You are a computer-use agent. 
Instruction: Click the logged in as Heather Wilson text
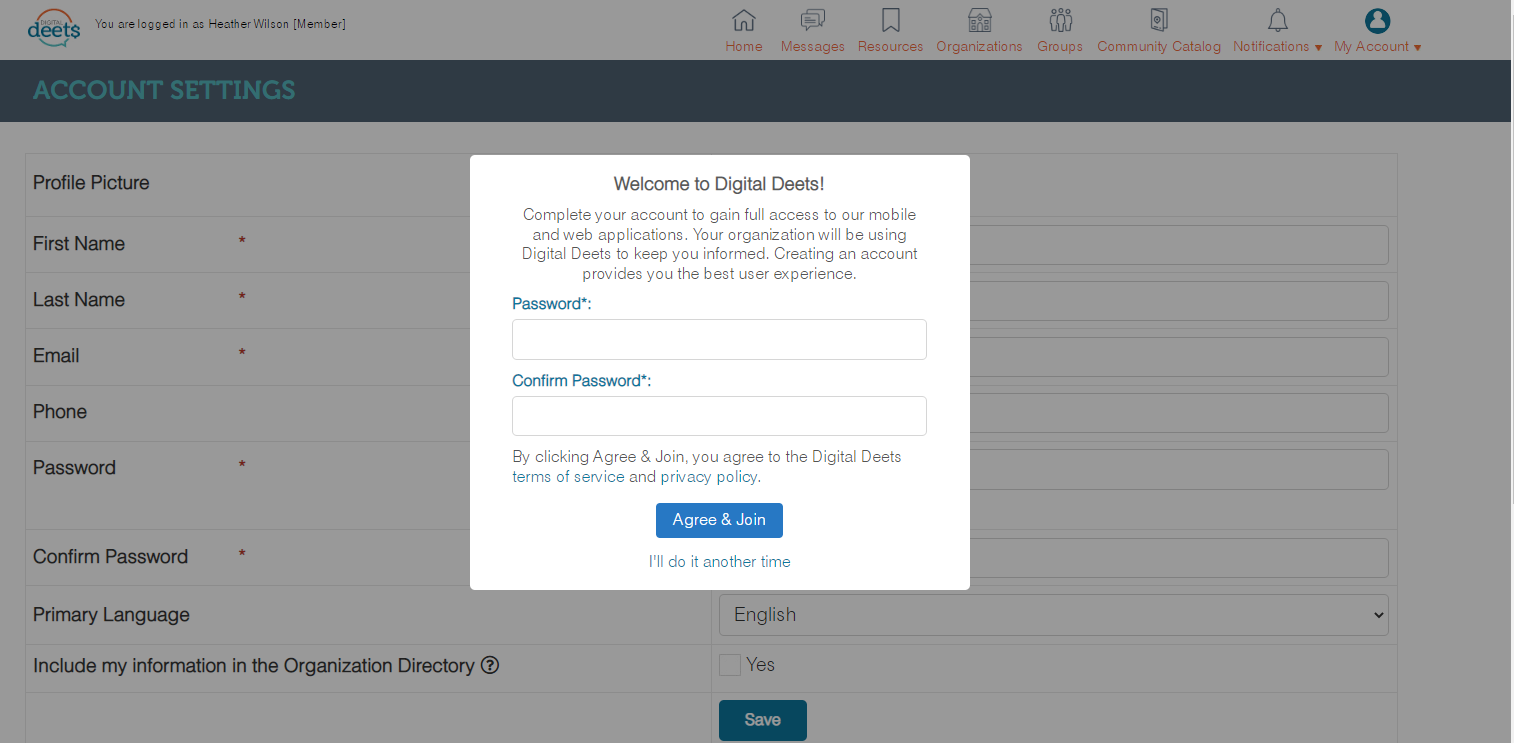pos(220,24)
